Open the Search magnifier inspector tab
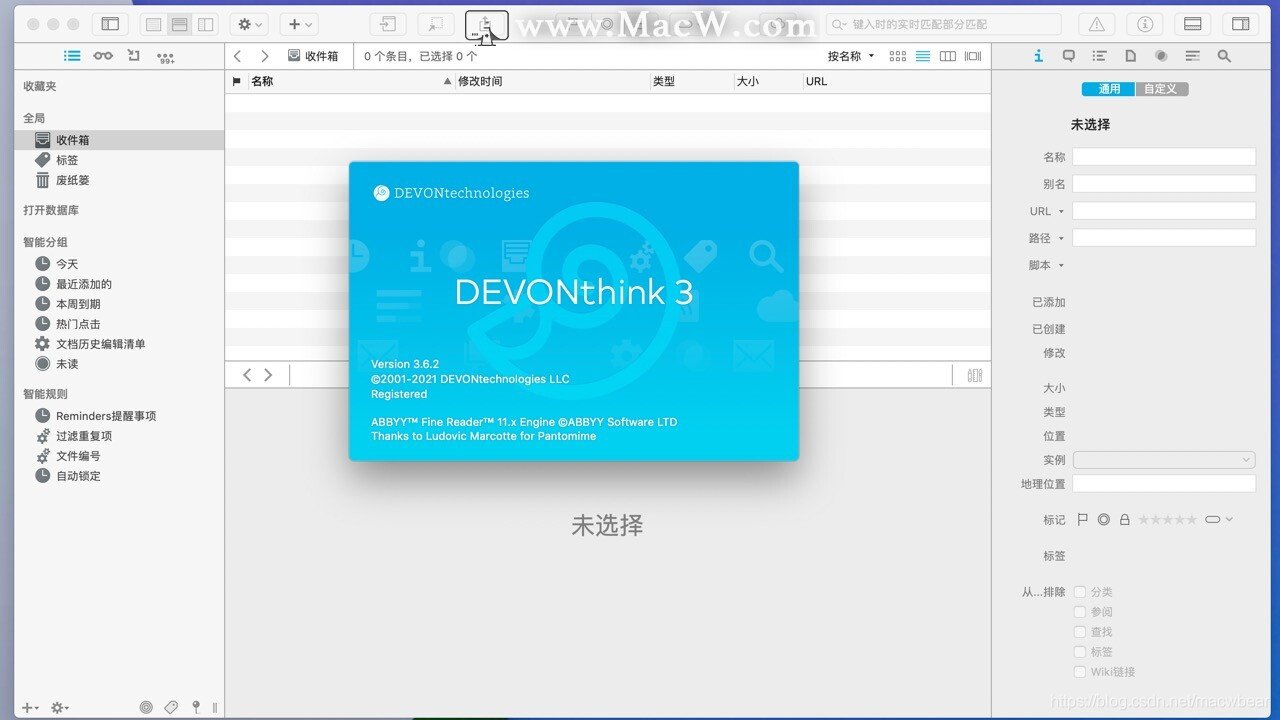The width and height of the screenshot is (1280, 720). pyautogui.click(x=1224, y=56)
